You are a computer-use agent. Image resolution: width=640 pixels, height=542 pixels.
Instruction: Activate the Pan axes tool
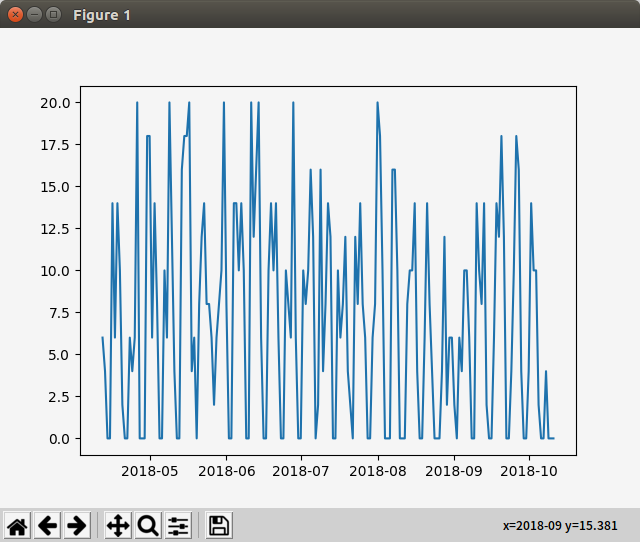118,525
